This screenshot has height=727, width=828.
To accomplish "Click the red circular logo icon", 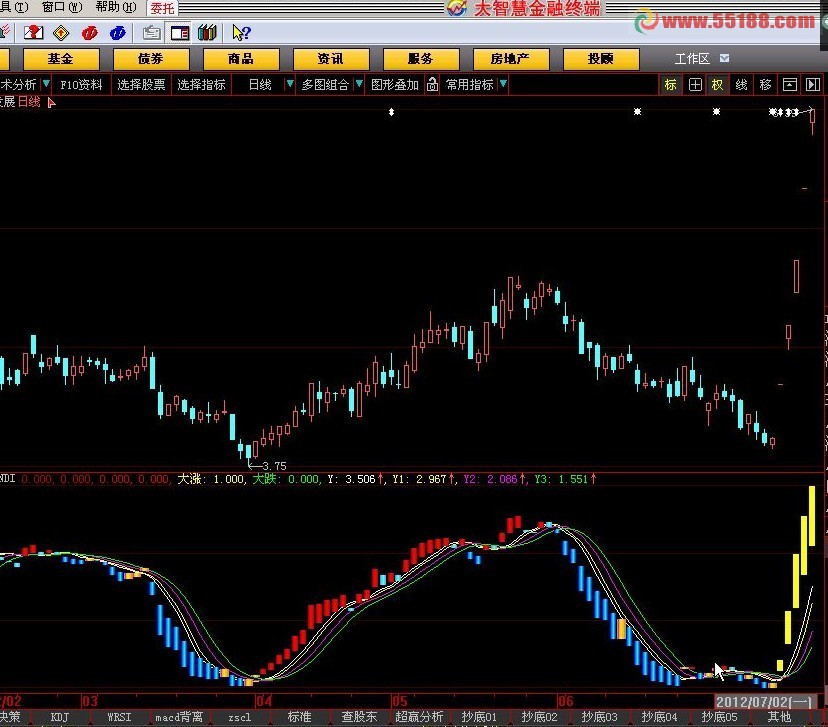I will (89, 33).
